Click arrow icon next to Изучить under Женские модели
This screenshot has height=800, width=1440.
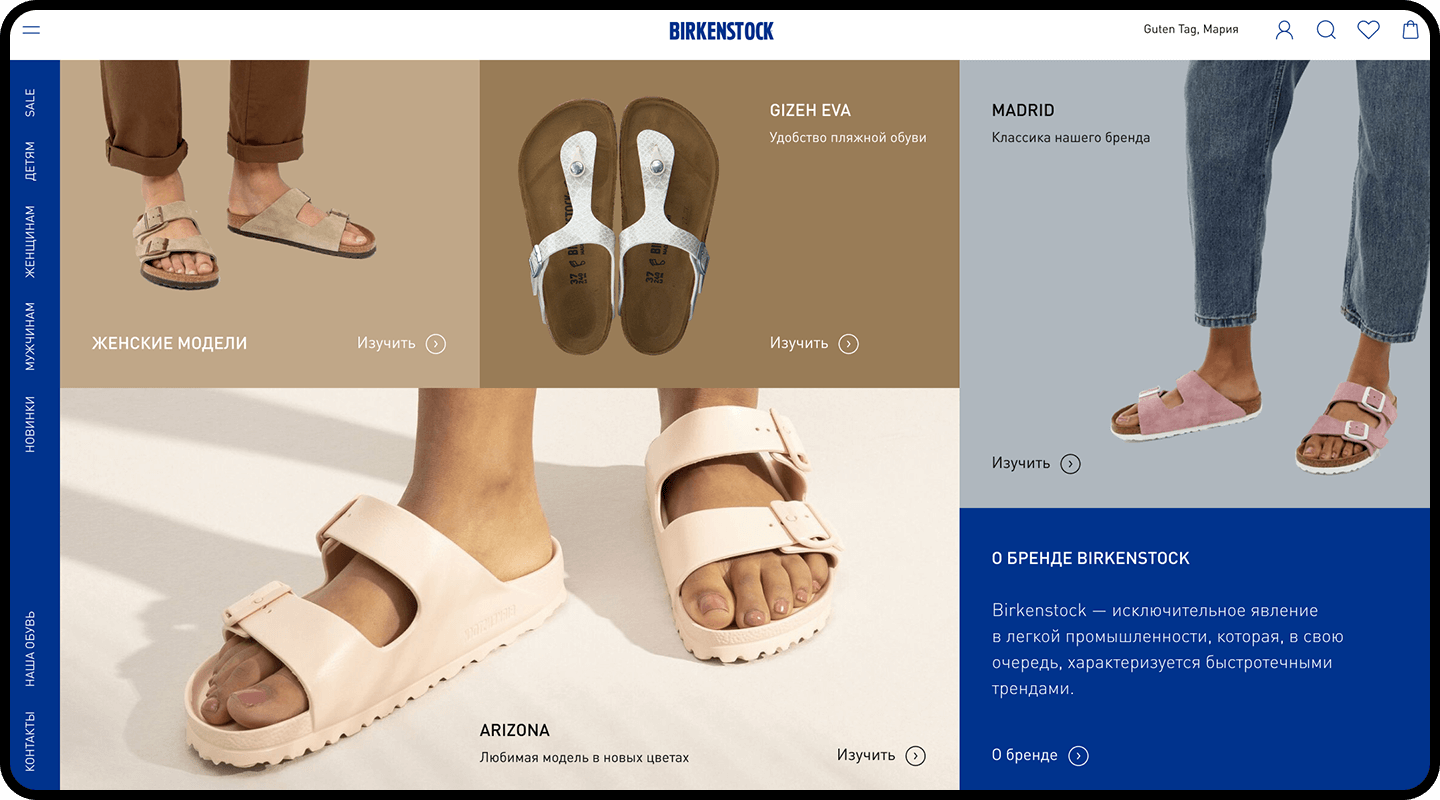click(435, 344)
